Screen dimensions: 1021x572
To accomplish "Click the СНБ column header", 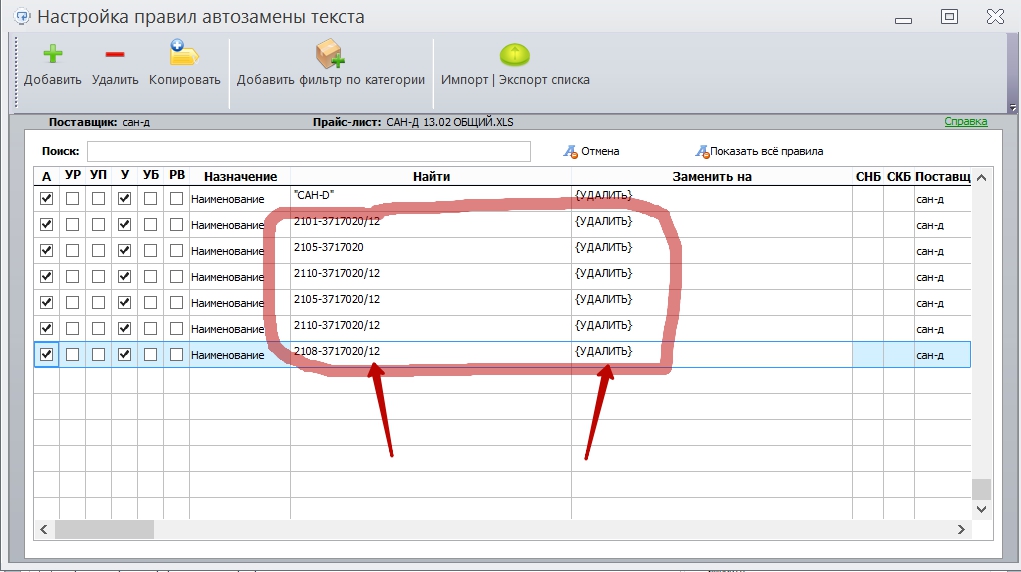I will tap(868, 177).
